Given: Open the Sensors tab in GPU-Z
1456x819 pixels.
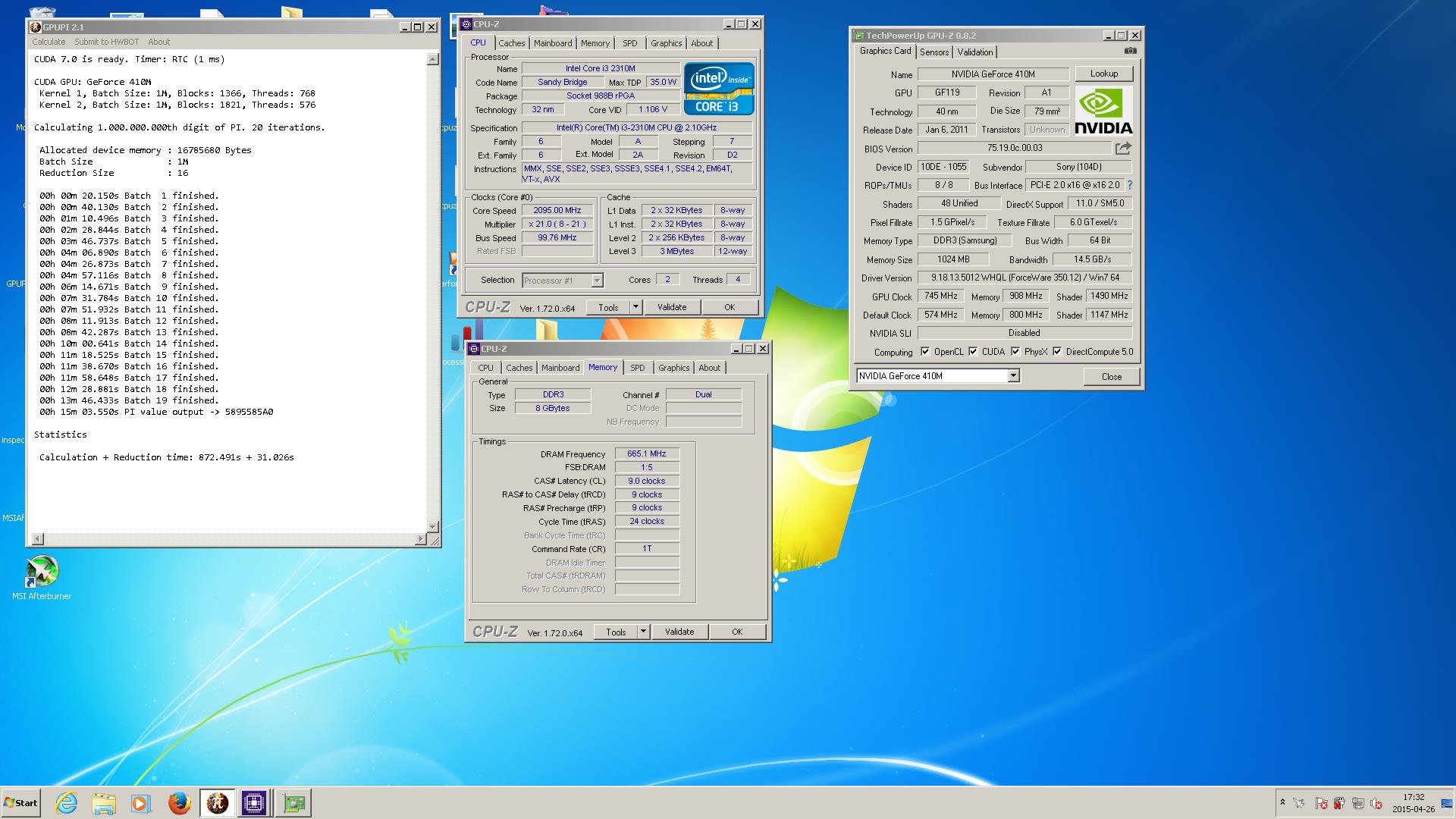Looking at the screenshot, I should pos(934,52).
